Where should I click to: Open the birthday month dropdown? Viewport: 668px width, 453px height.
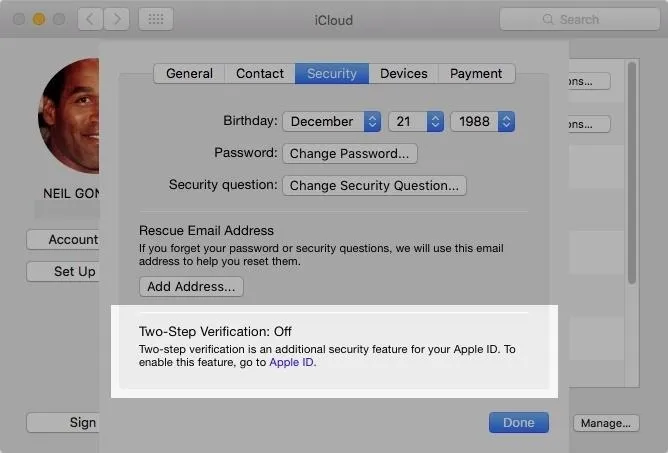coord(331,121)
